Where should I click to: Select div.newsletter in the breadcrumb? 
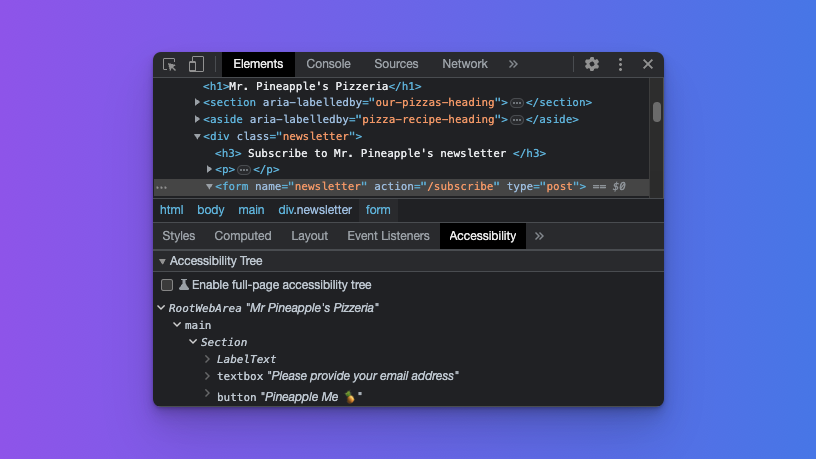pyautogui.click(x=315, y=210)
